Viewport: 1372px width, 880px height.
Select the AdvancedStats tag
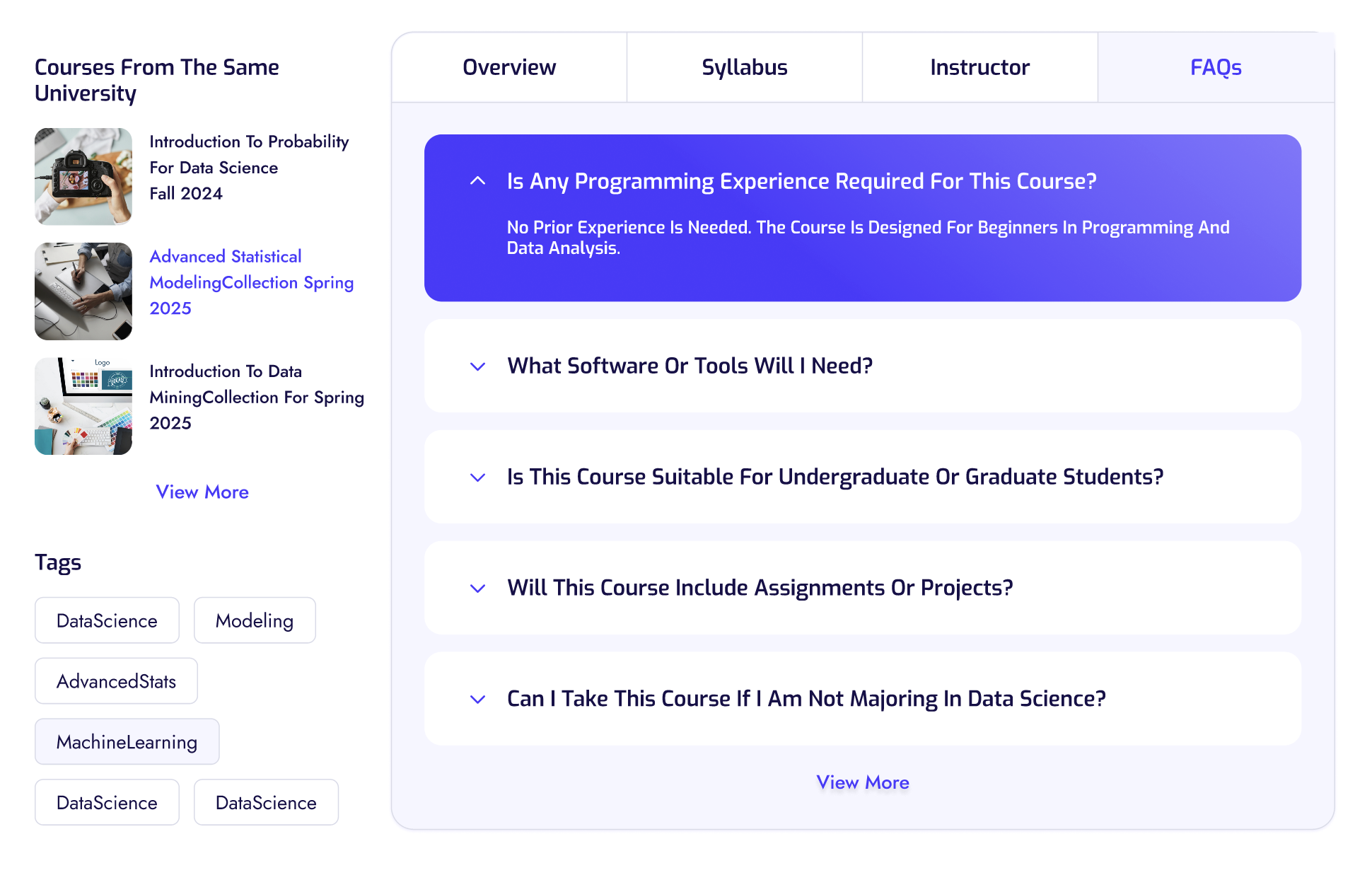coord(116,681)
